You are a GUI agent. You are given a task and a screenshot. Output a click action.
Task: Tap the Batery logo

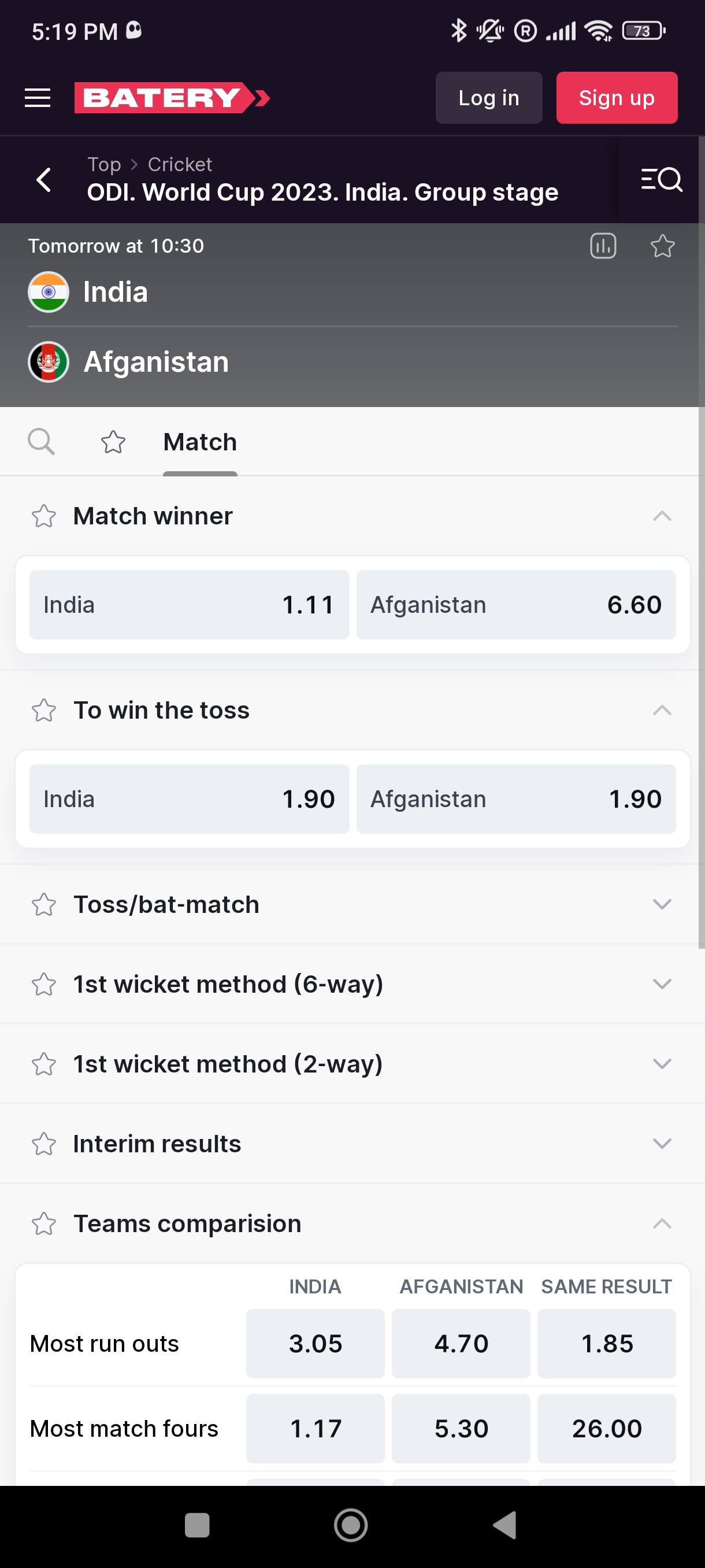[x=172, y=97]
